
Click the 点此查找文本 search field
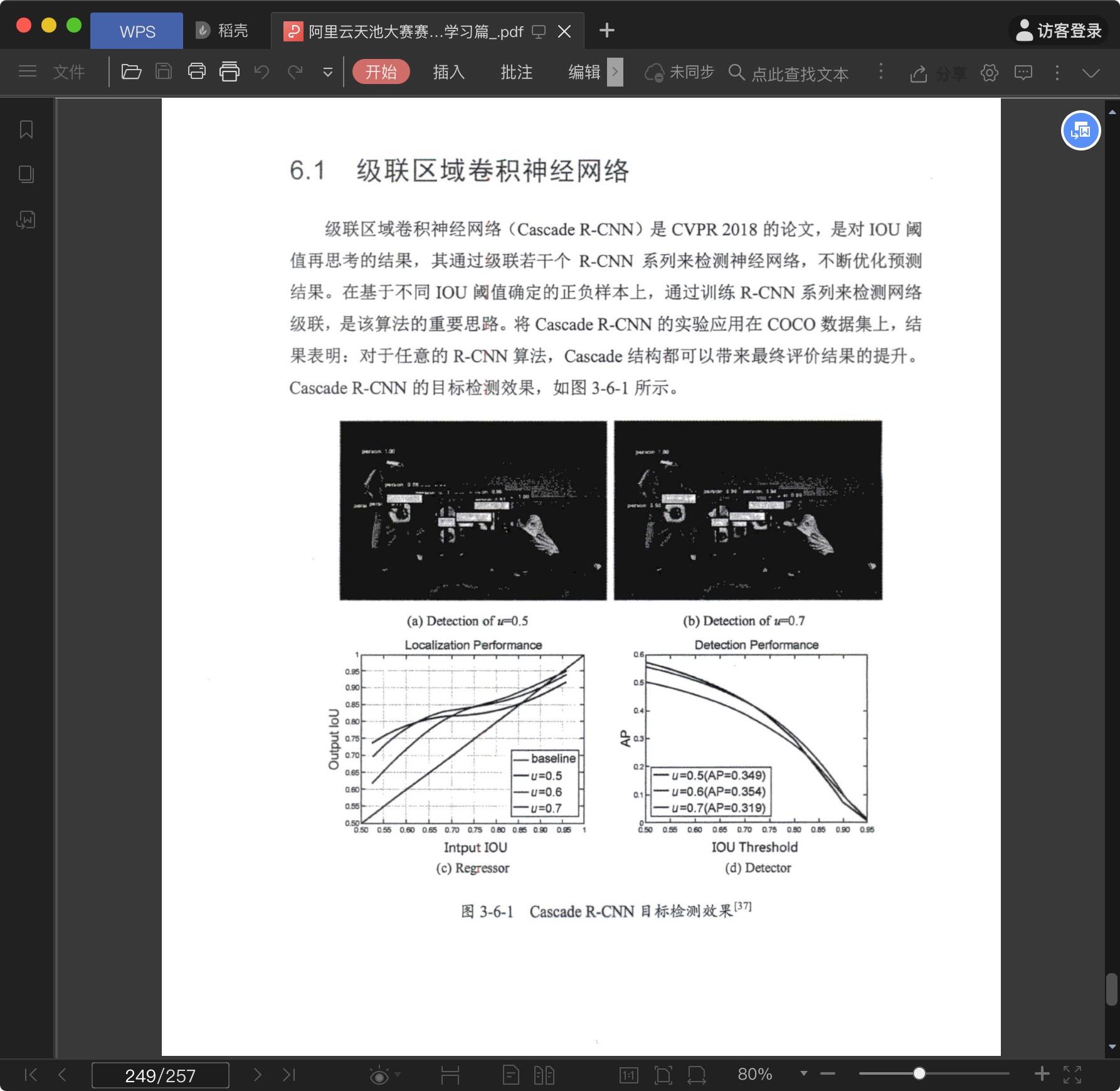coord(789,73)
